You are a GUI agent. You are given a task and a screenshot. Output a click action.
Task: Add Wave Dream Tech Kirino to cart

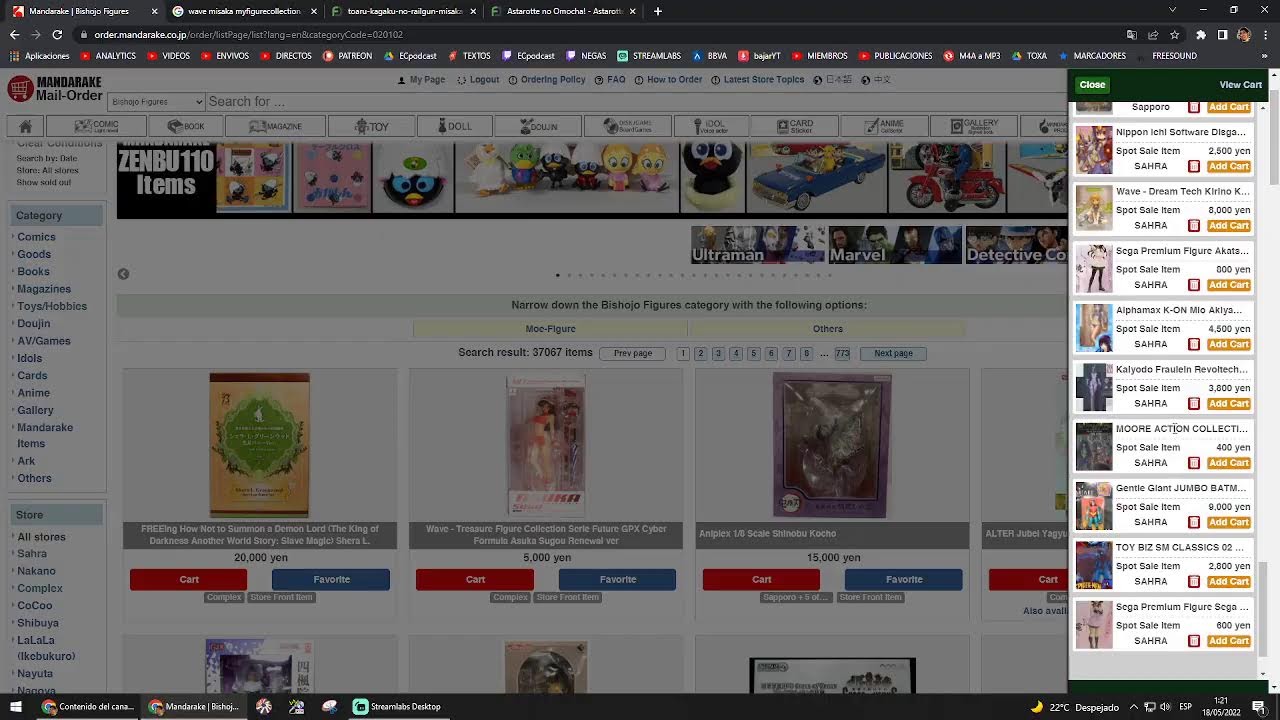tap(1229, 225)
